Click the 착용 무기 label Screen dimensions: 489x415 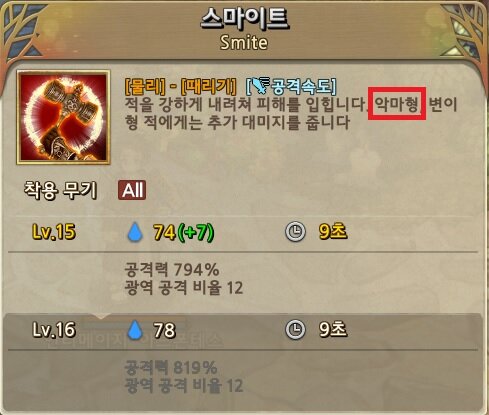click(60, 190)
